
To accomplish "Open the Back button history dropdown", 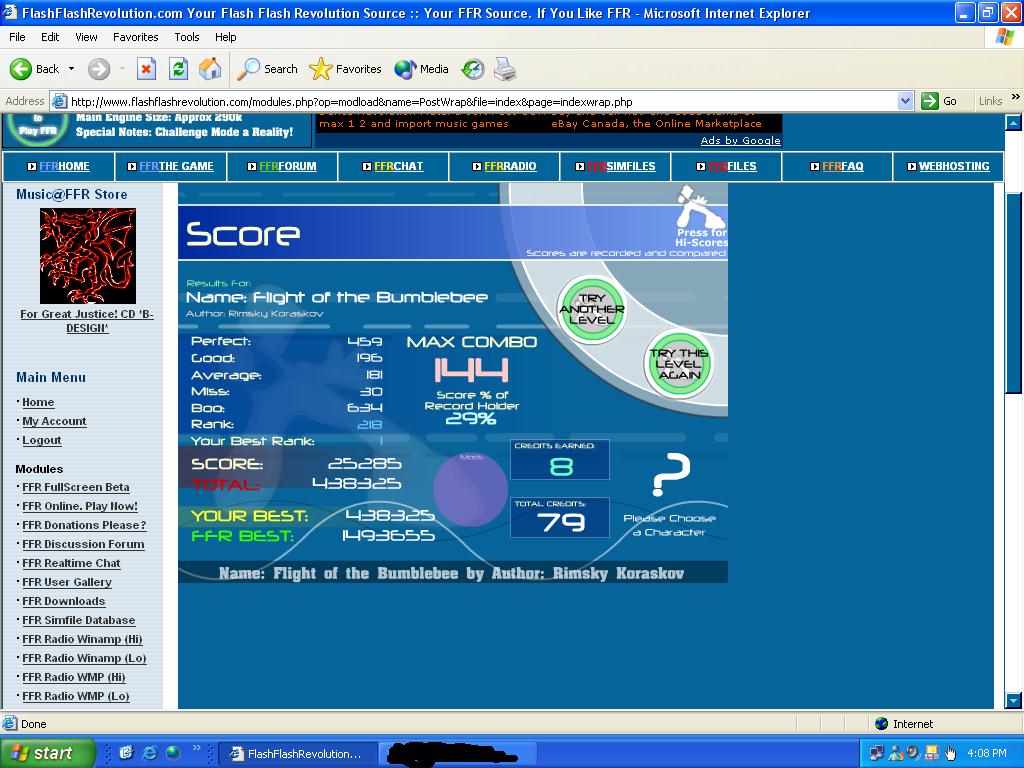I will [x=71, y=69].
